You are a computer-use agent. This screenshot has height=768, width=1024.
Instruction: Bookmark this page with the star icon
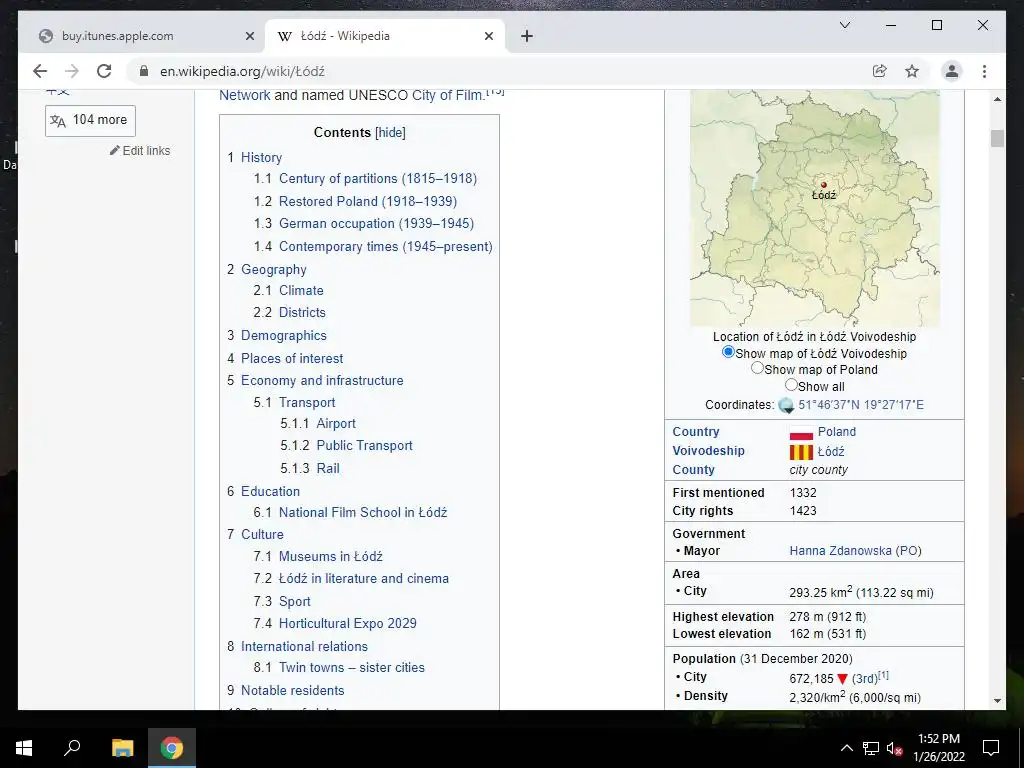click(912, 71)
